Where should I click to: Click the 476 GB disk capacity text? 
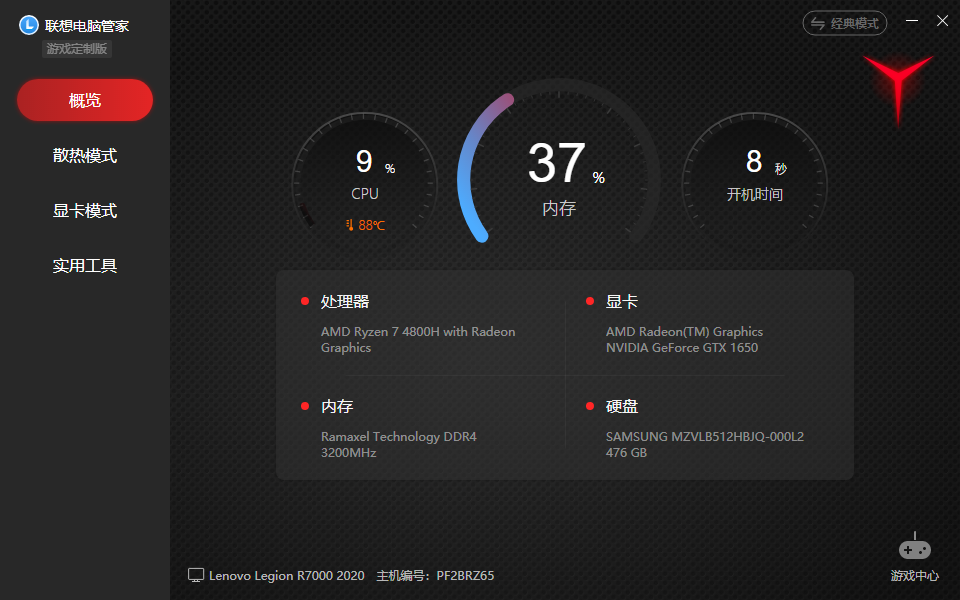tap(626, 452)
